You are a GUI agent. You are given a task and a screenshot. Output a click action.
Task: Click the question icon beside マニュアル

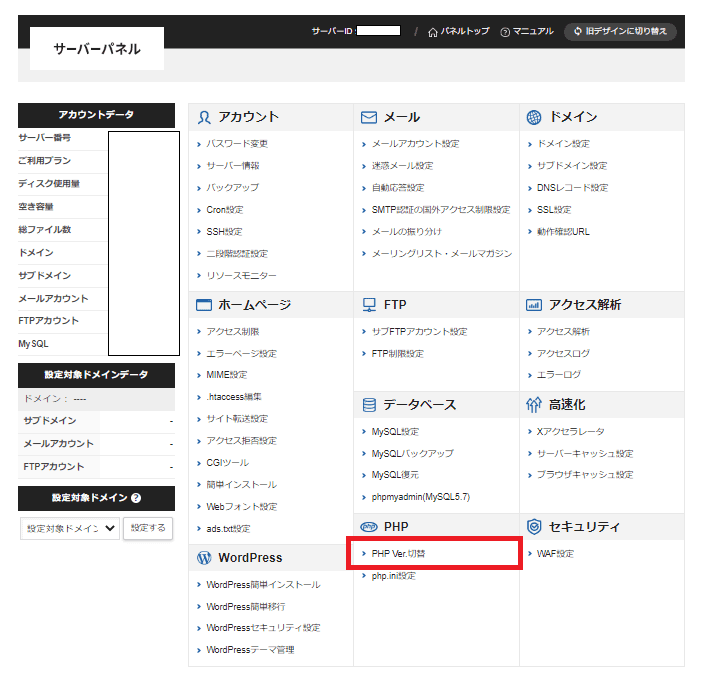click(505, 32)
